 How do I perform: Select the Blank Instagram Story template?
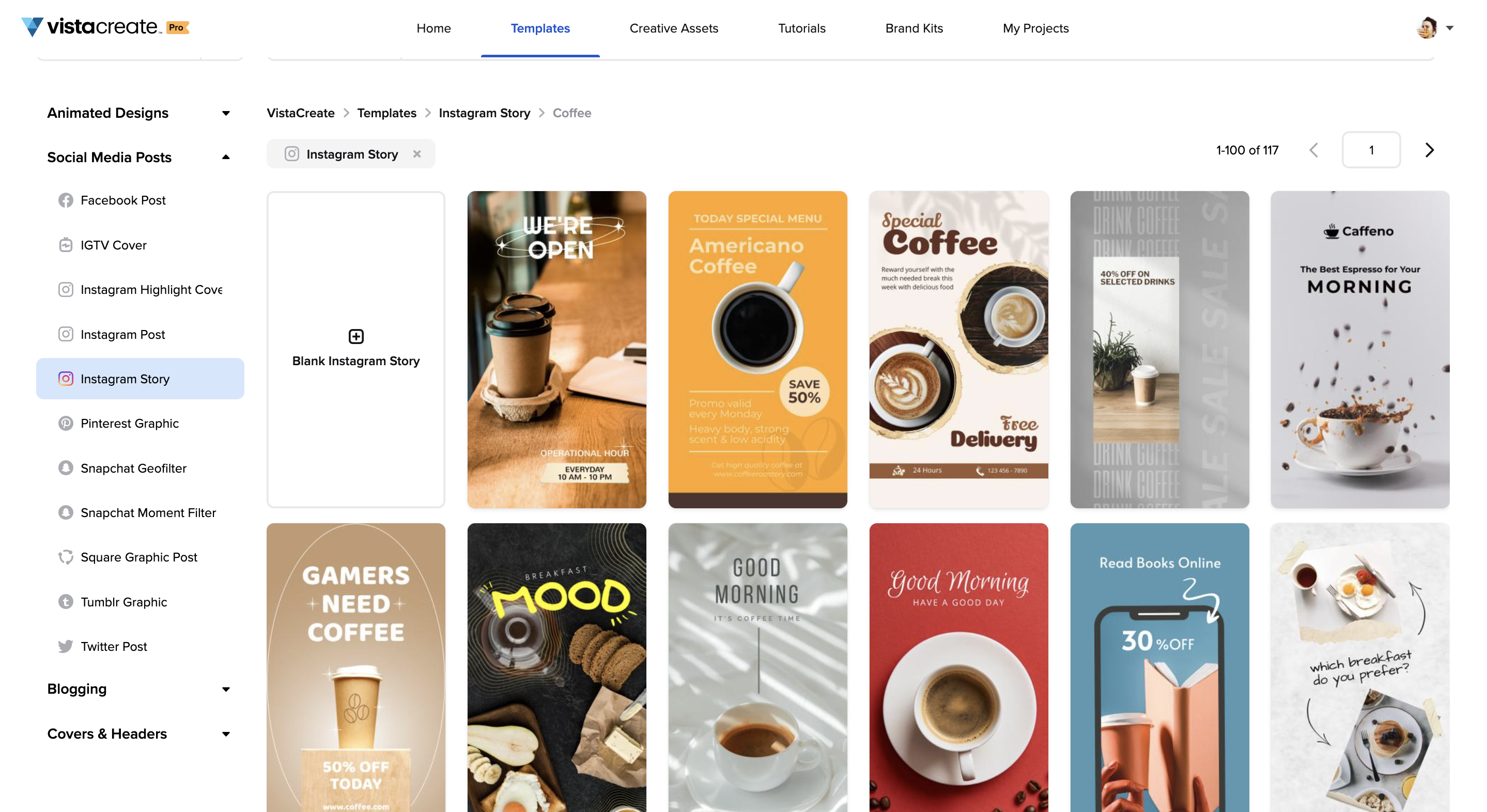tap(355, 349)
